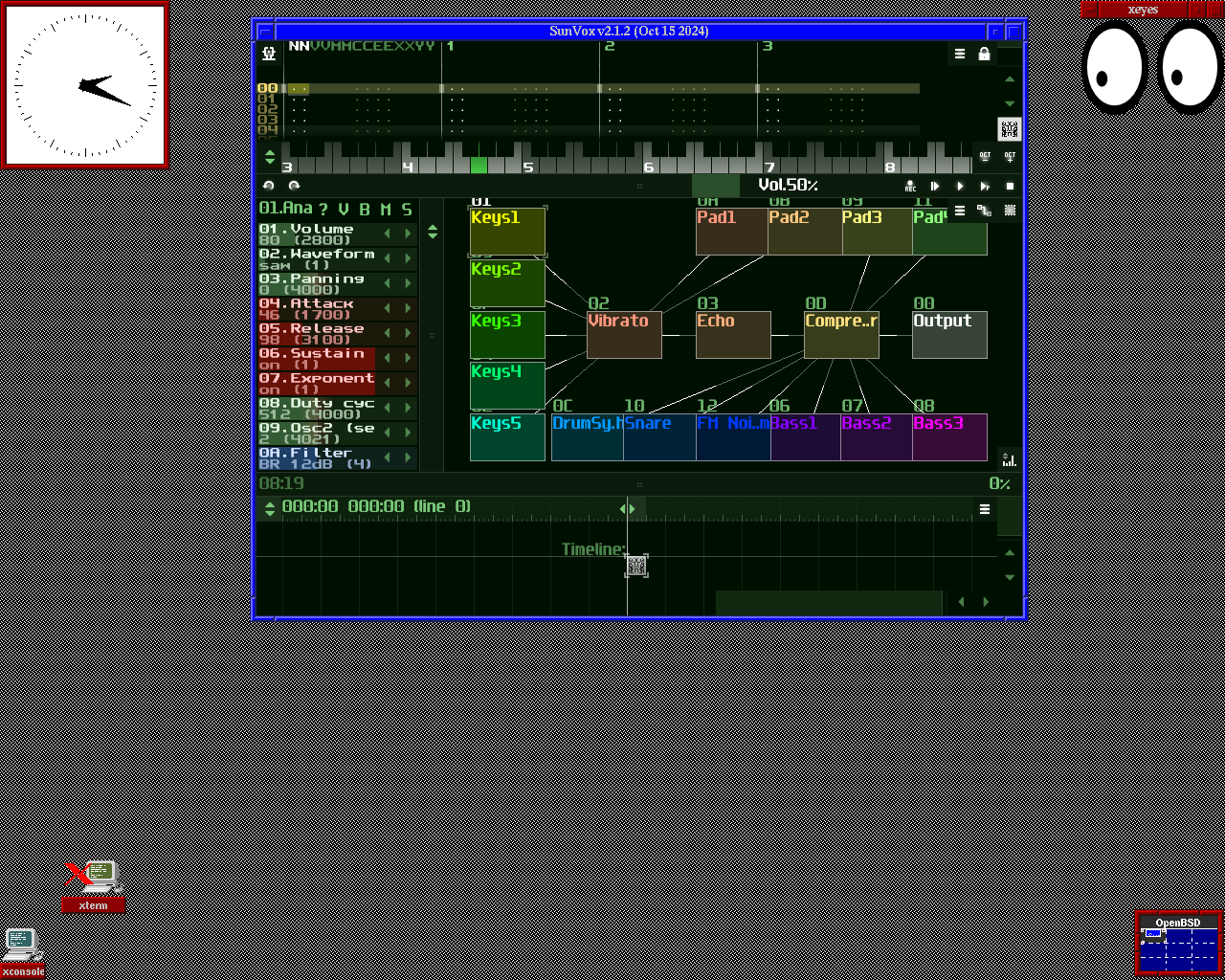
Task: Decrease 09.Osc2 with its left arrow
Action: (x=388, y=434)
